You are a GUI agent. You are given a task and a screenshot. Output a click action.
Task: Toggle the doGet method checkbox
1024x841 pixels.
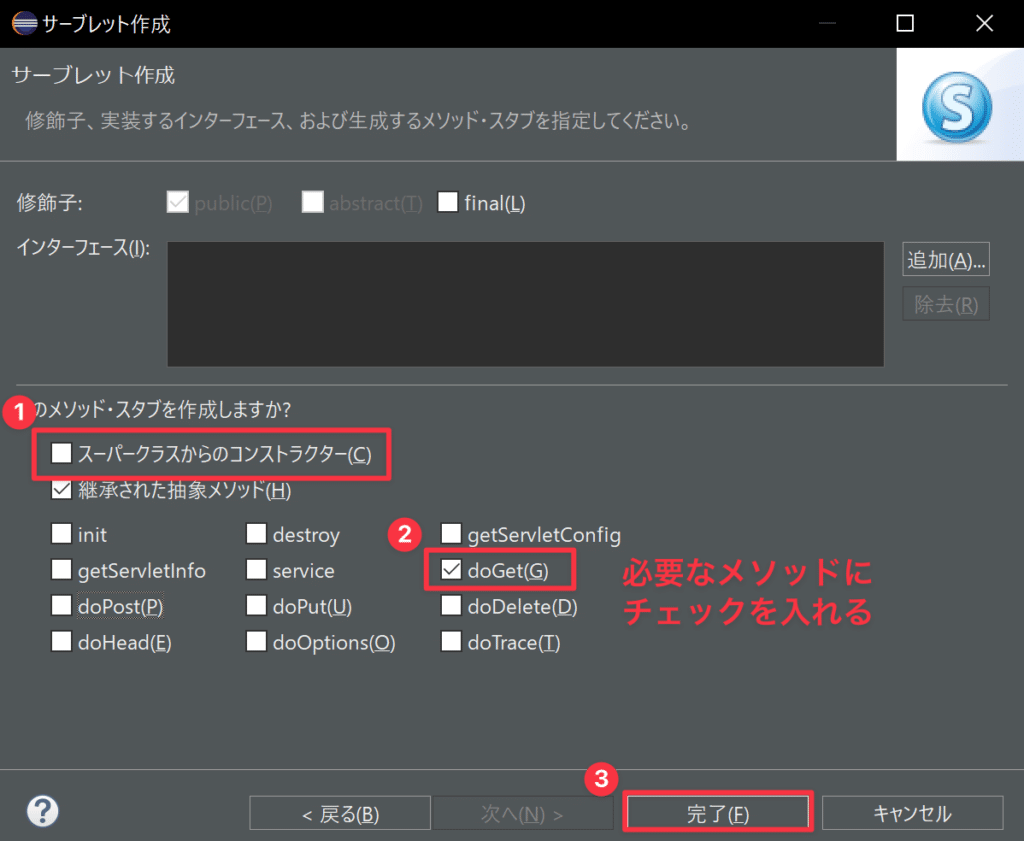pos(451,571)
